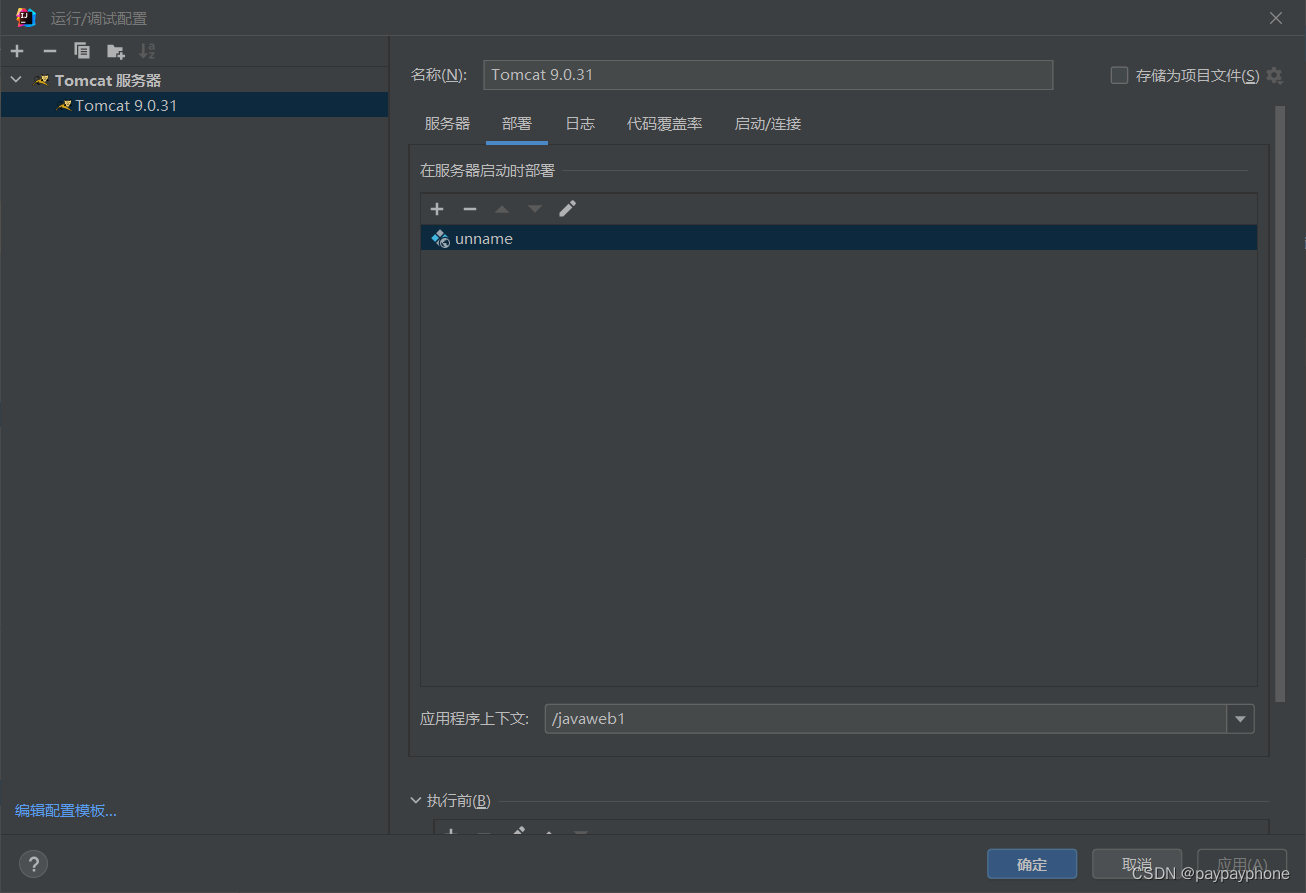Screen dimensions: 1306x893
Task: Click the remove deployment minus icon
Action: [x=470, y=208]
